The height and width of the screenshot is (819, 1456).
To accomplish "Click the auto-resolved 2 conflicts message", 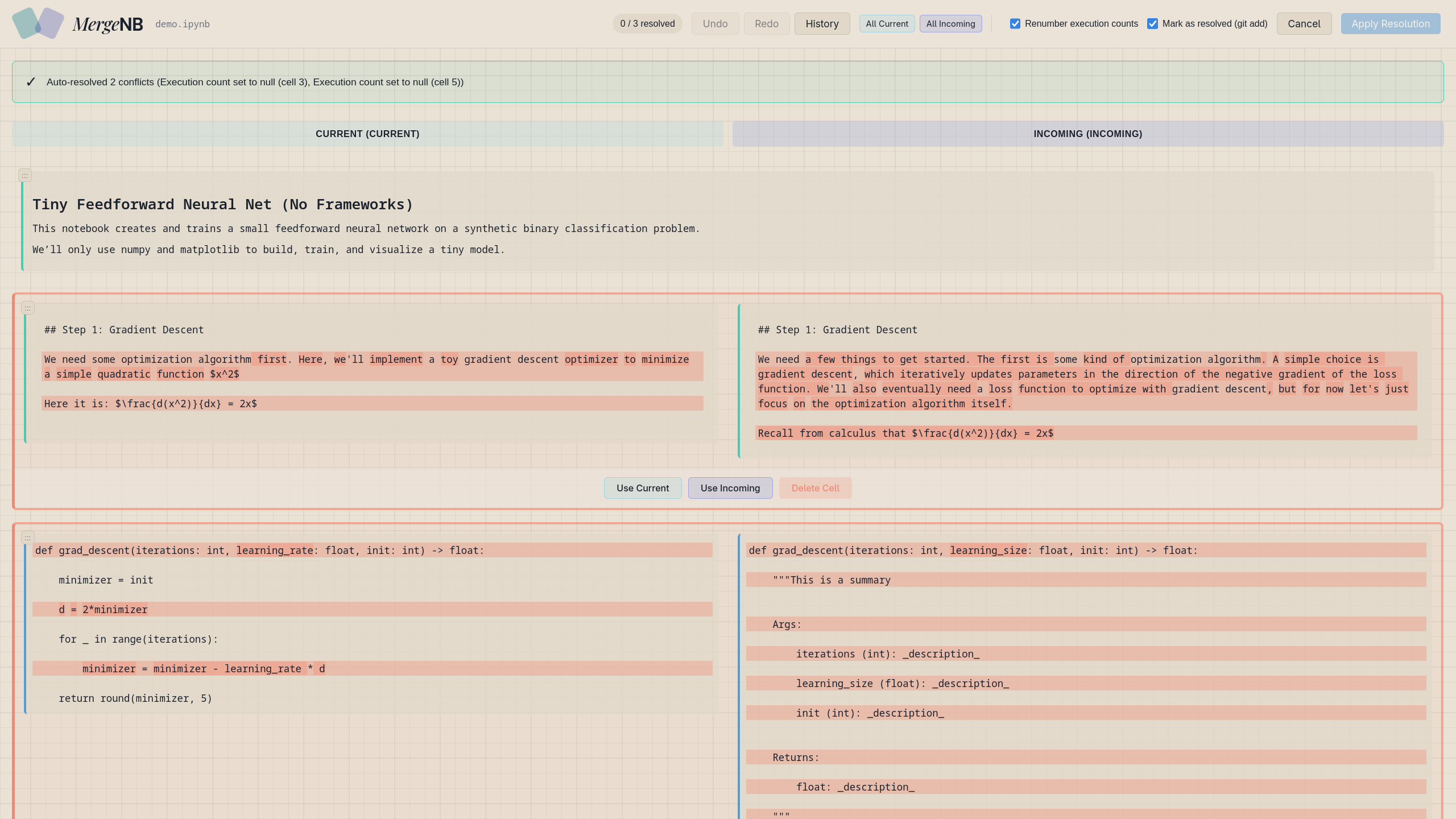I will point(255,82).
